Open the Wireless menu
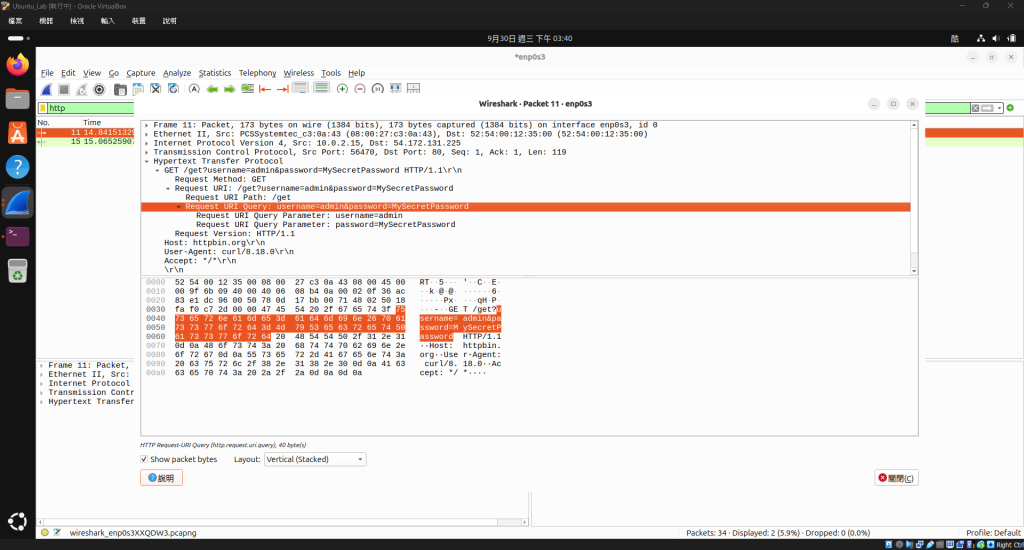Viewport: 1024px width, 550px height. [298, 73]
